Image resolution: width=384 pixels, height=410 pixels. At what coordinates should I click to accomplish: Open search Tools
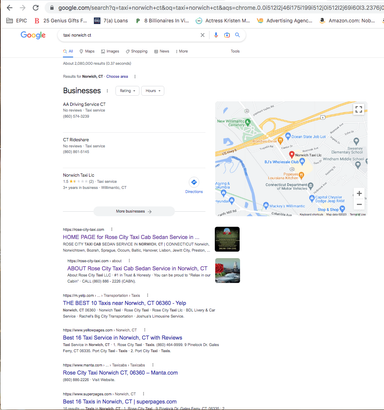[235, 51]
